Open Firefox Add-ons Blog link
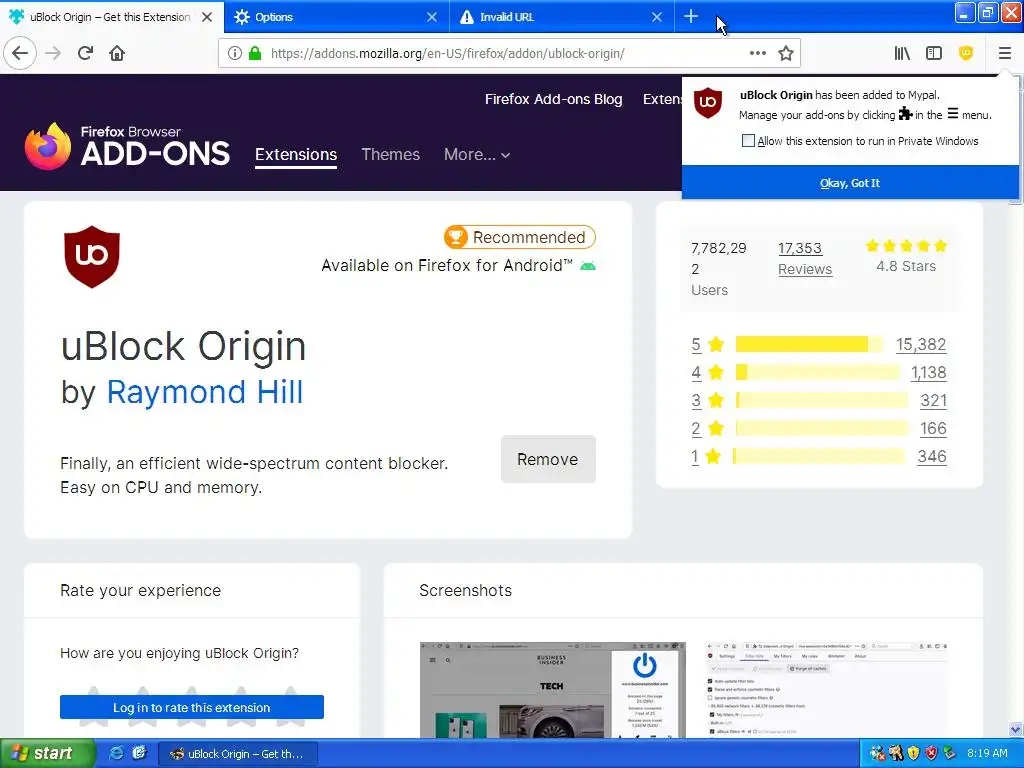This screenshot has width=1024, height=768. pyautogui.click(x=553, y=99)
